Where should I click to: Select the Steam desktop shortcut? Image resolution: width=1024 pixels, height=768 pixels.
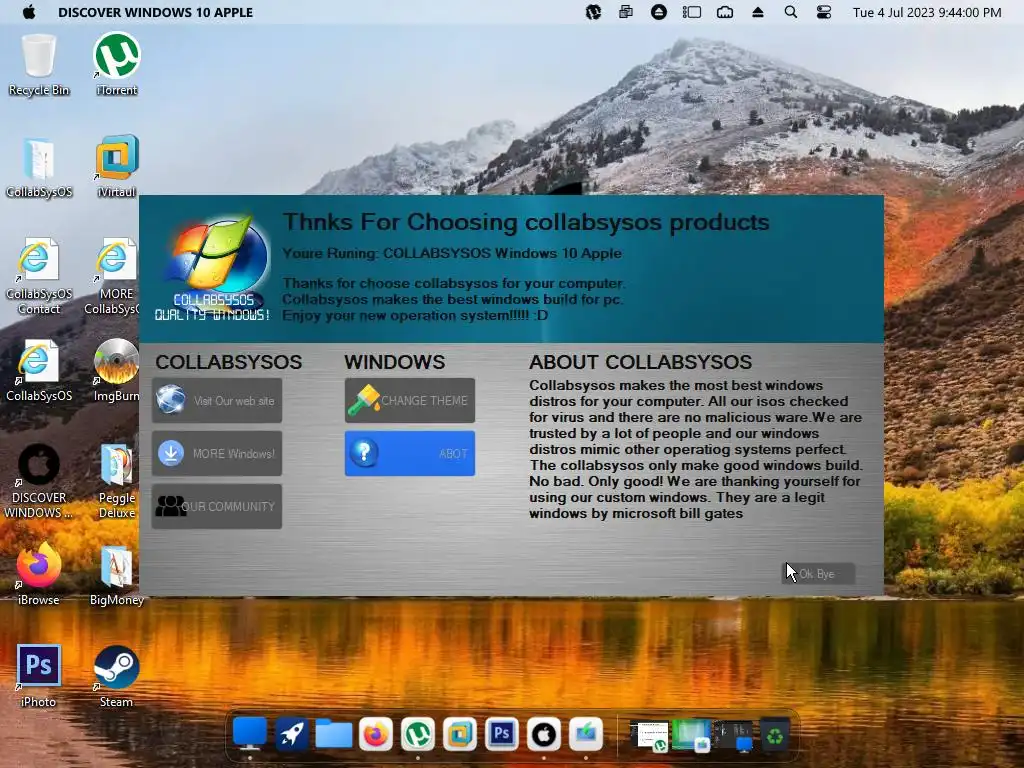coord(116,677)
